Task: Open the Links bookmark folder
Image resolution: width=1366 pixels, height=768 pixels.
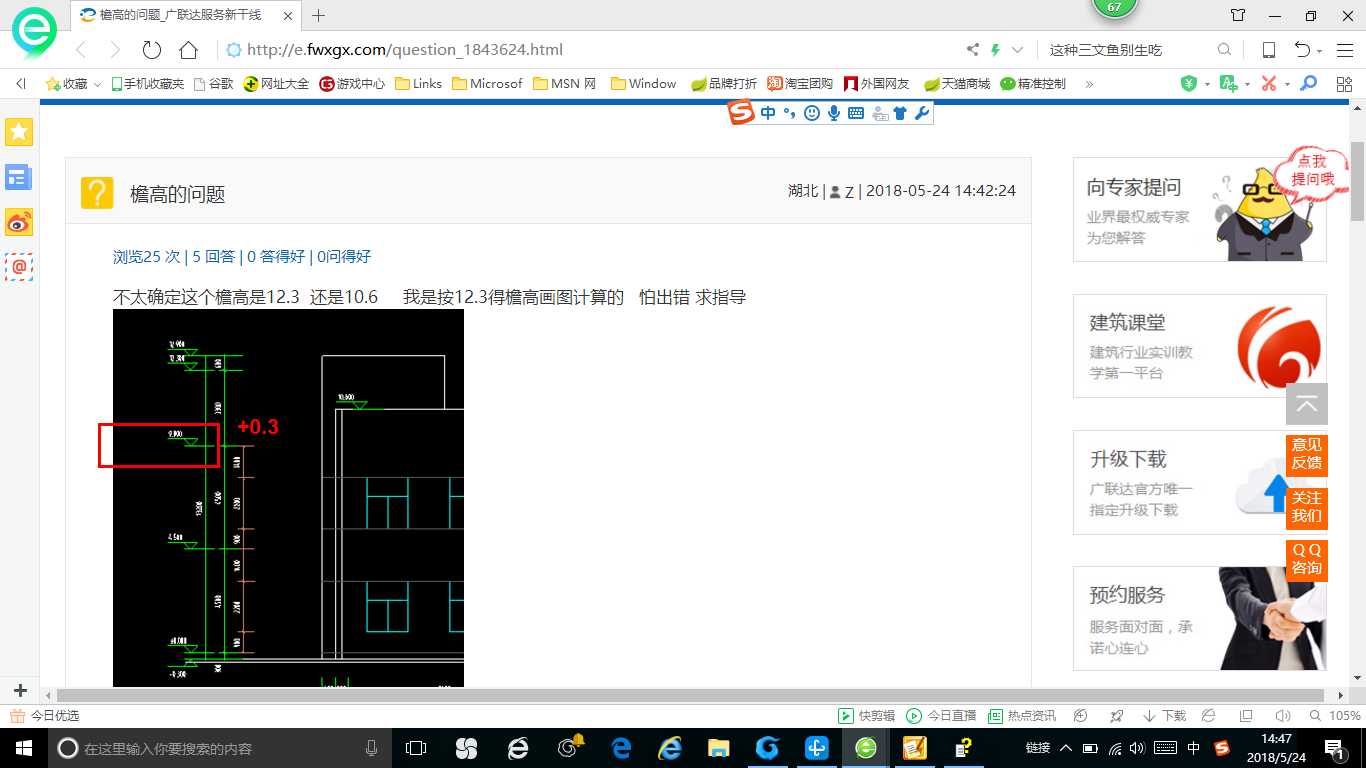Action: tap(418, 84)
